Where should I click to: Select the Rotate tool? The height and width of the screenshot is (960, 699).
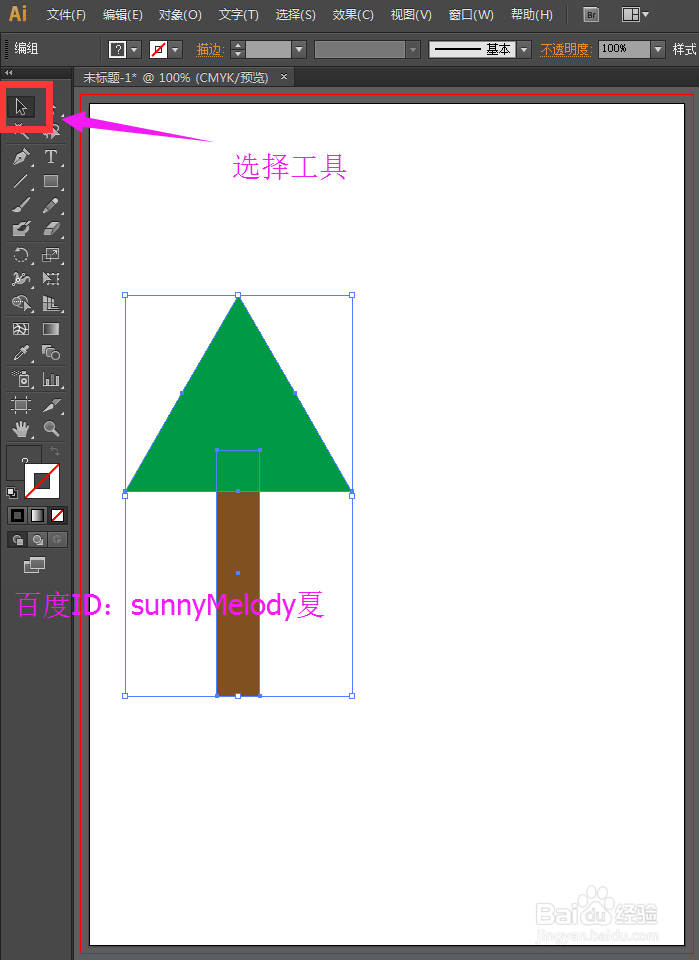(x=21, y=255)
